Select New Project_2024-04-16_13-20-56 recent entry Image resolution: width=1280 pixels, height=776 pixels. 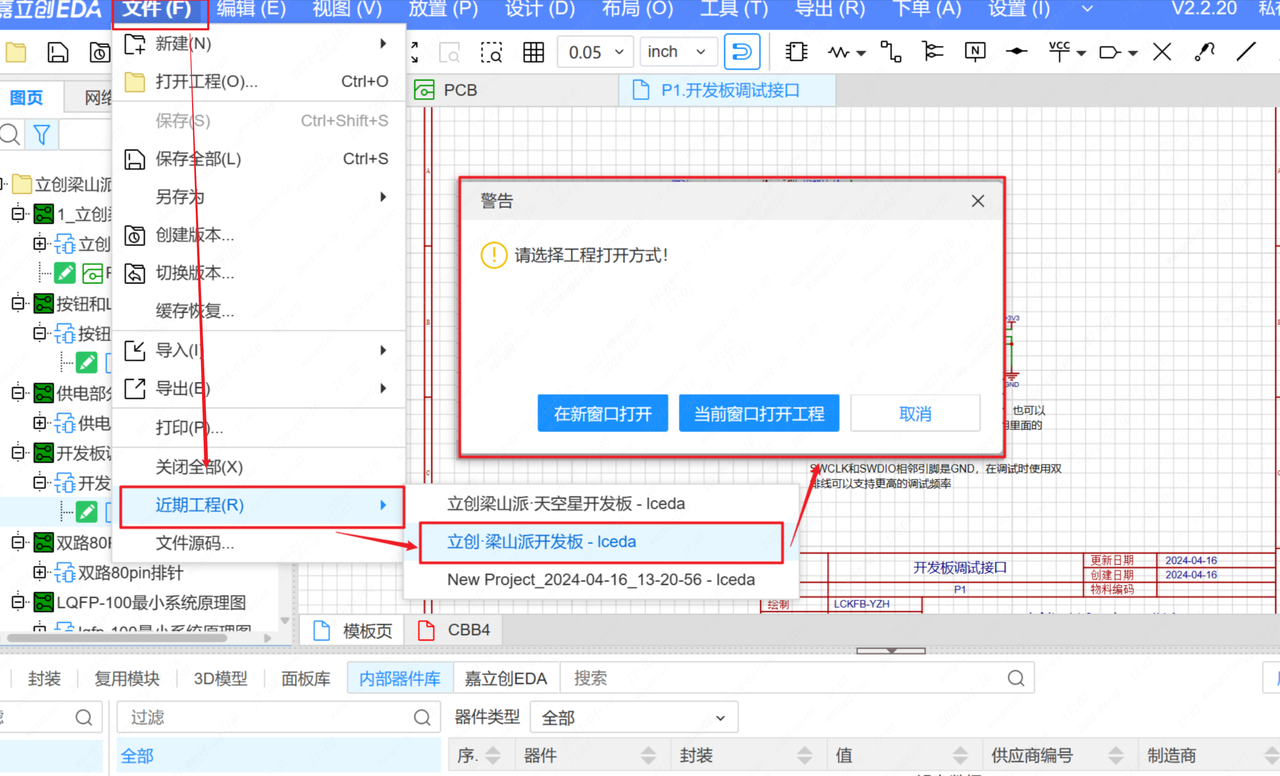600,580
